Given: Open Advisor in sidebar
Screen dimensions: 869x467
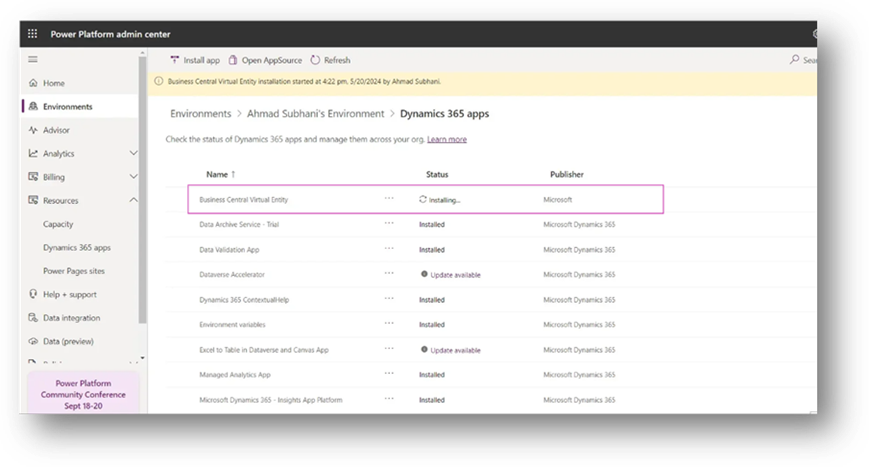Looking at the screenshot, I should coord(57,130).
